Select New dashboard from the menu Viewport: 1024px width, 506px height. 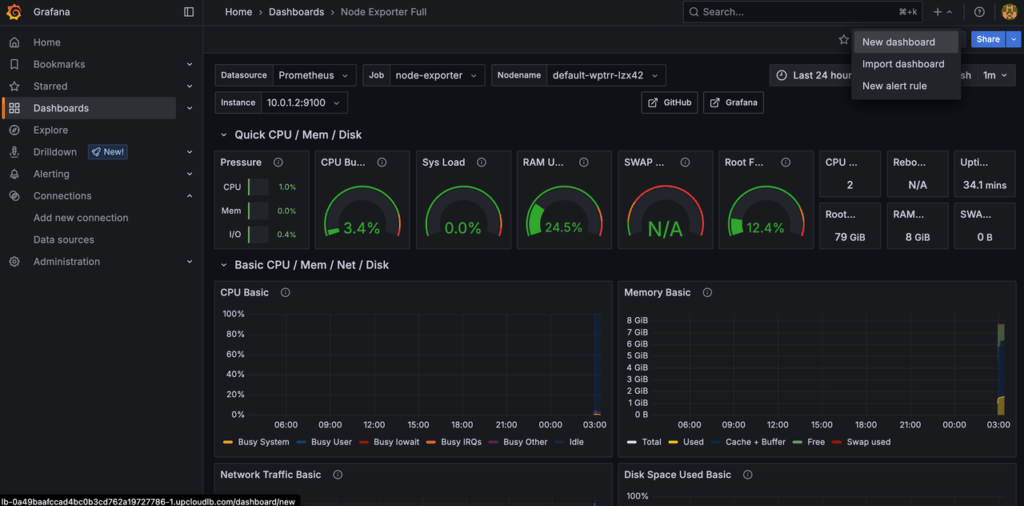point(906,42)
